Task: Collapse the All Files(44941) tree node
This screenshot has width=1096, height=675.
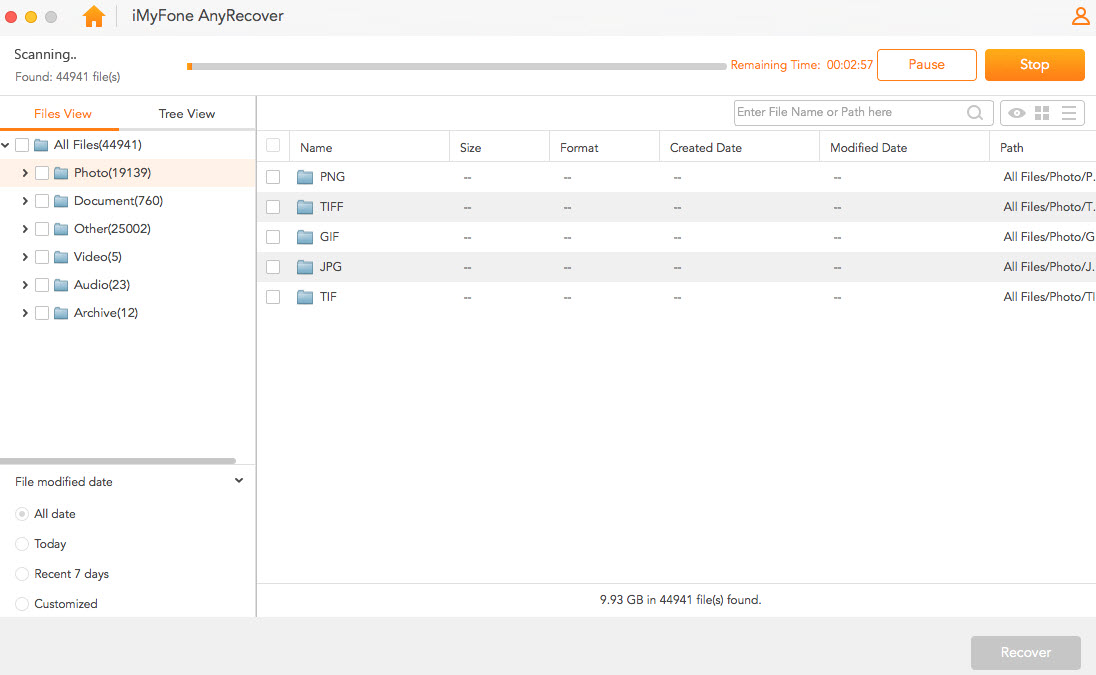Action: [6, 145]
